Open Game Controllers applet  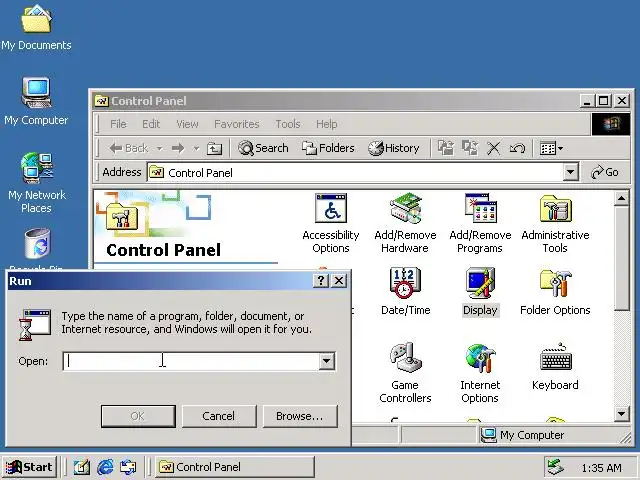coord(405,373)
